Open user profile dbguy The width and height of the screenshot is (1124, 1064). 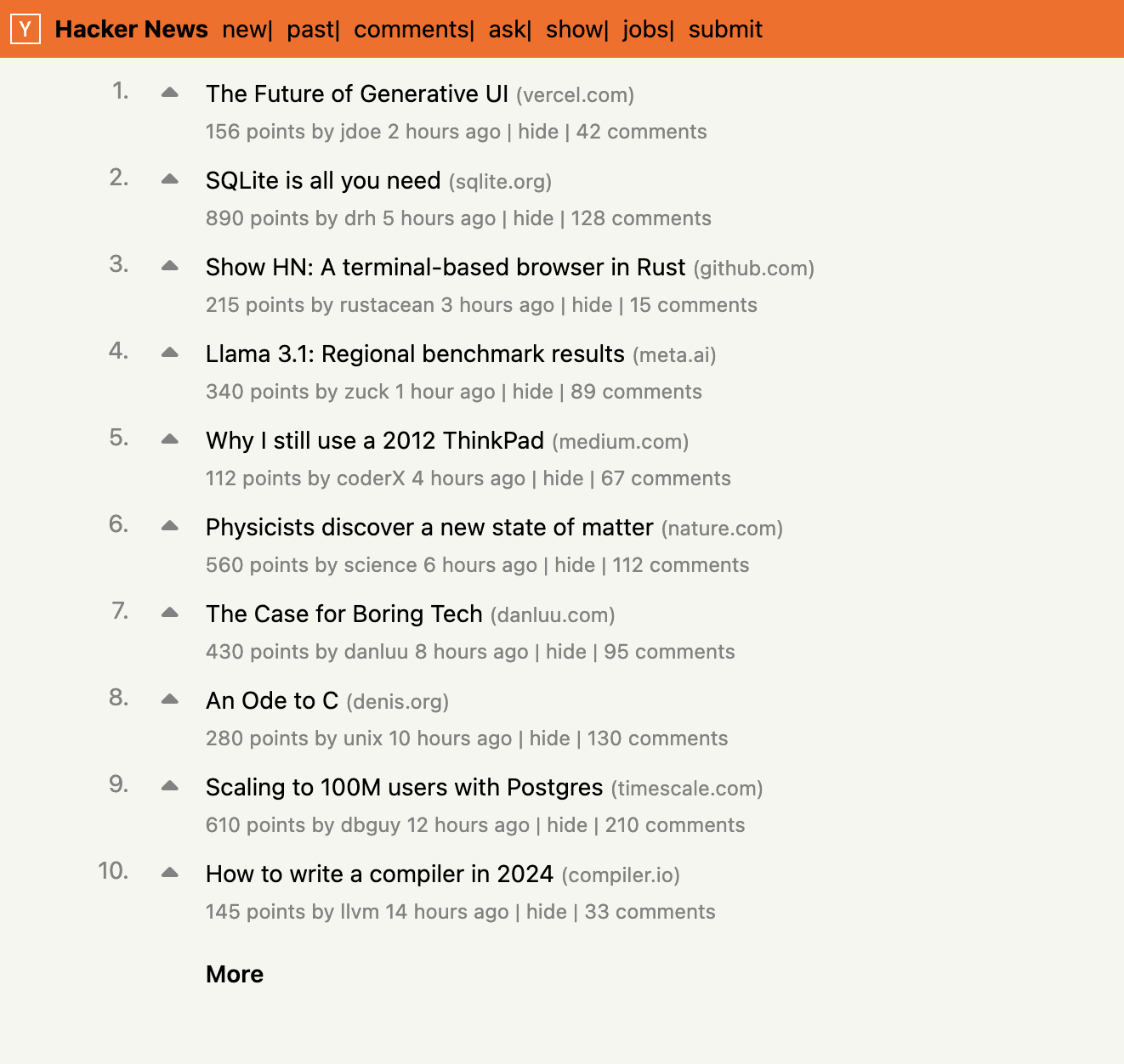point(371,825)
